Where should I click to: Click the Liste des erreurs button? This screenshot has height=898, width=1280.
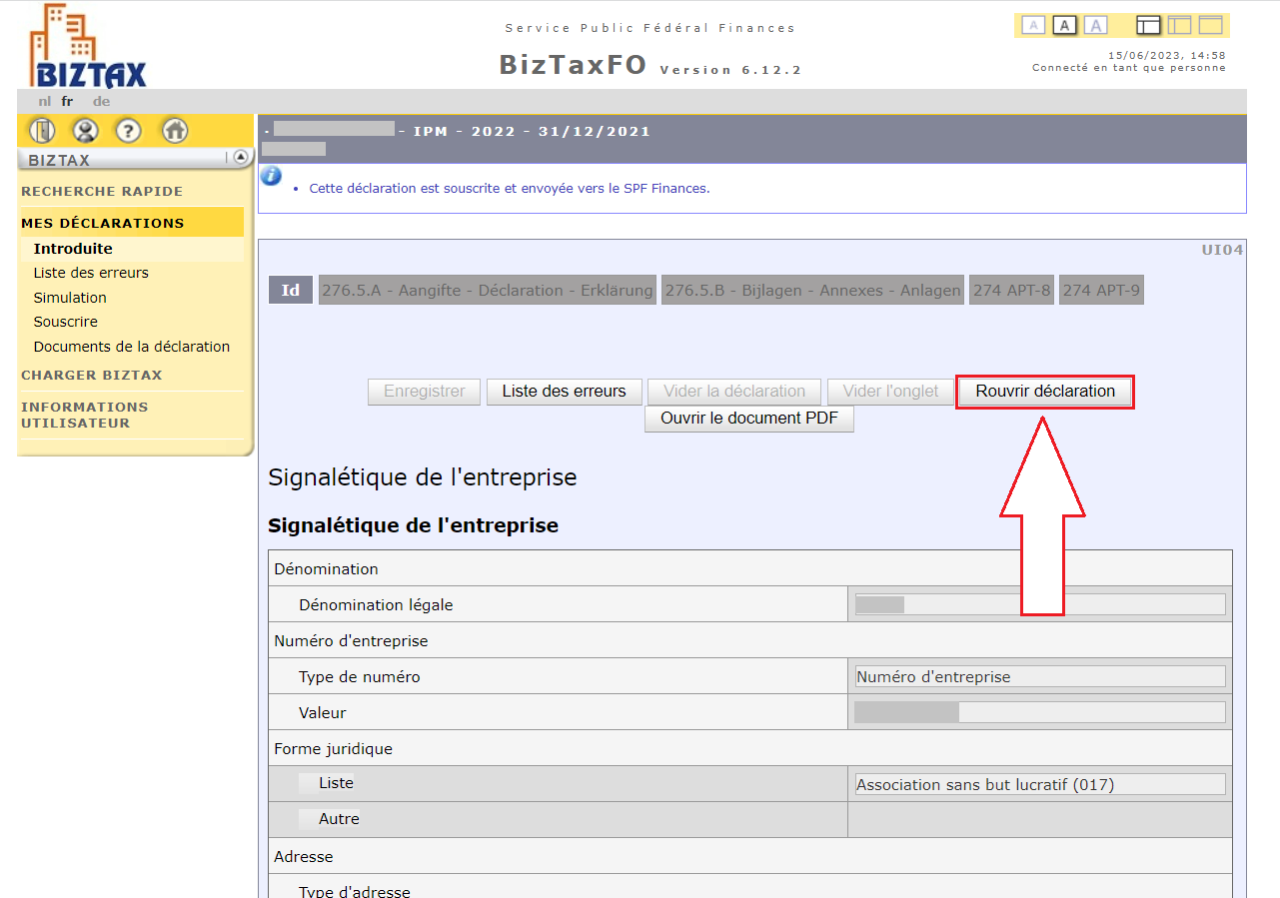[x=564, y=391]
